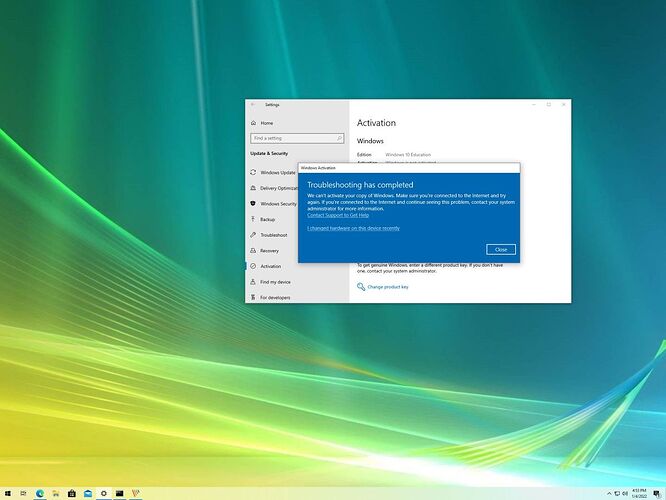Close the troubleshooting dialog with Close button

[501, 249]
